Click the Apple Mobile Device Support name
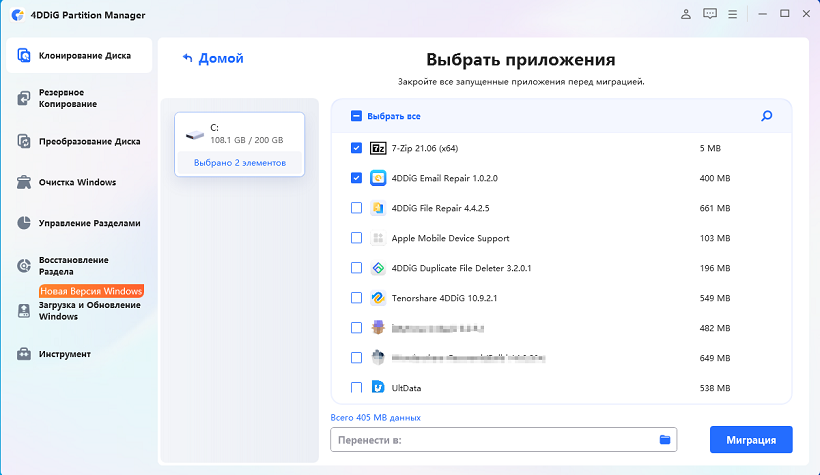Viewport: 820px width, 475px height. click(x=450, y=238)
